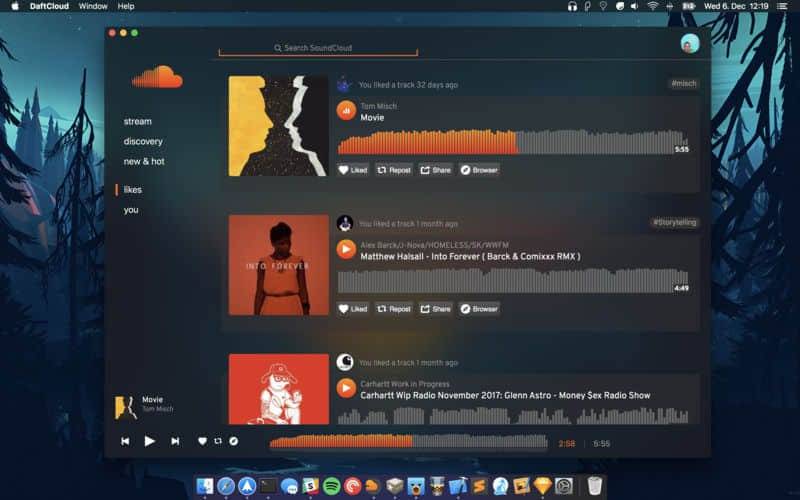Open Trash from the Dock

595,486
